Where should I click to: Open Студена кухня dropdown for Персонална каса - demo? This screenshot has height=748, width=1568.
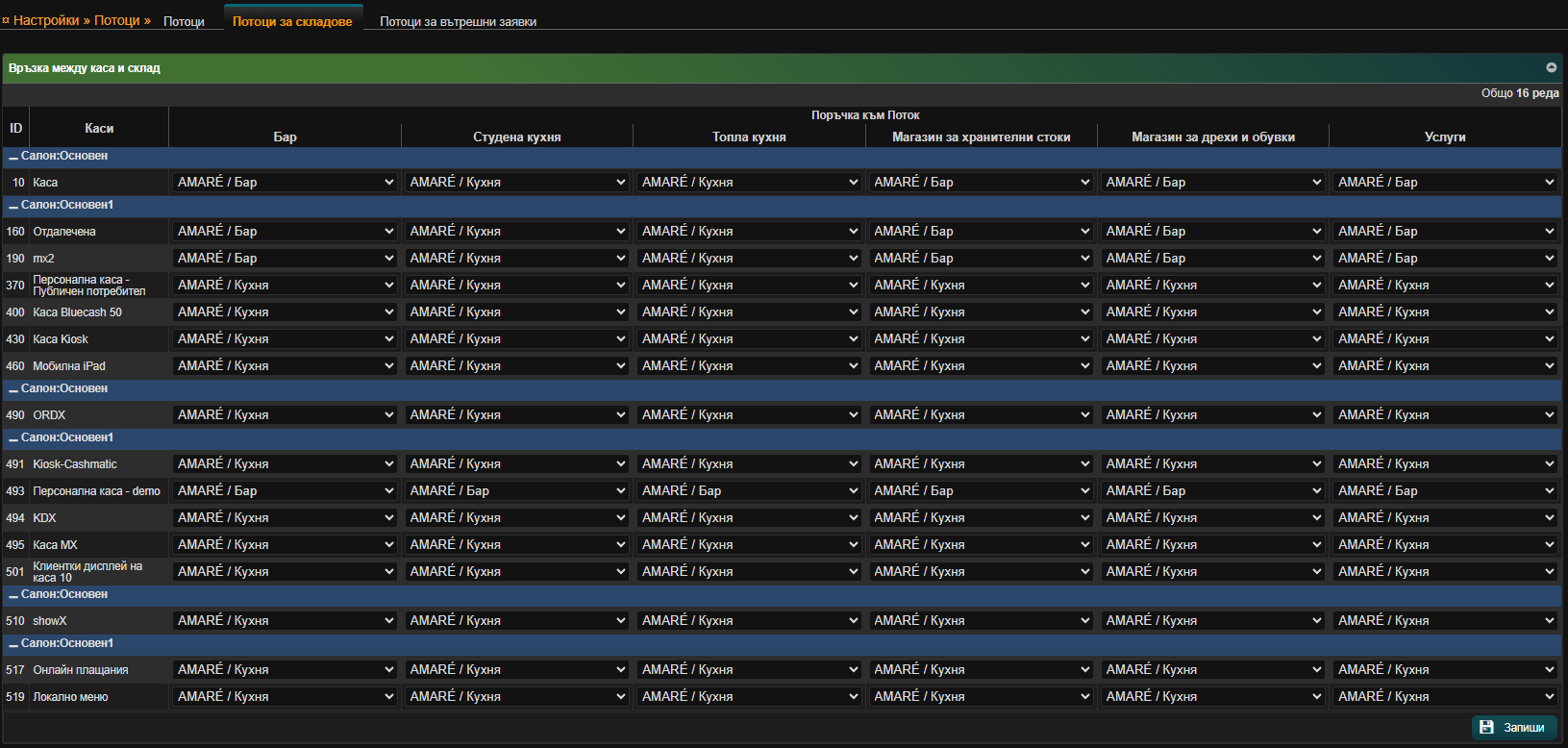pos(517,490)
